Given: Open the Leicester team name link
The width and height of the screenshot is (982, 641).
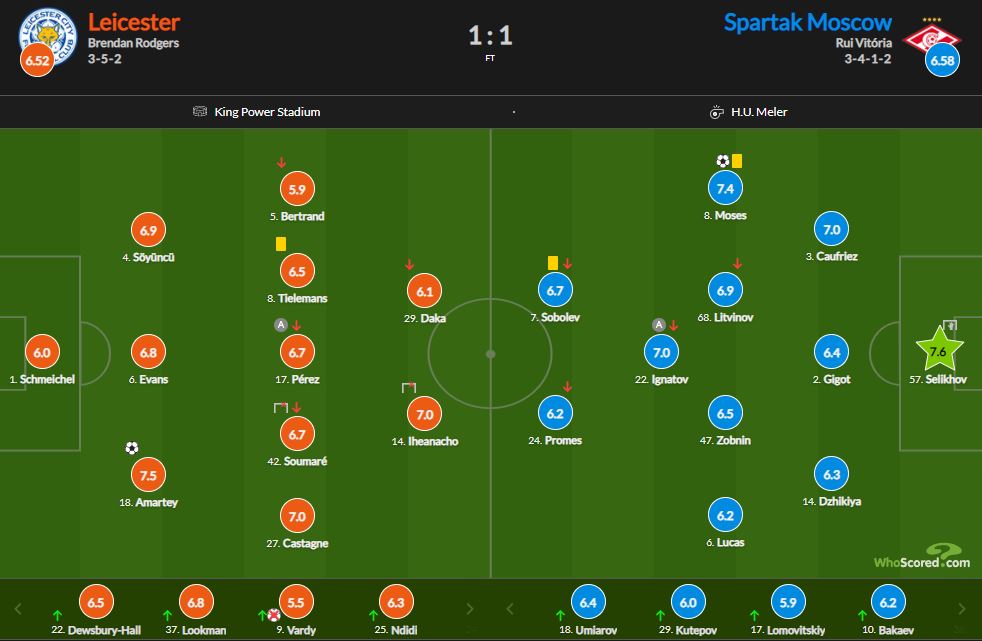Looking at the screenshot, I should click(133, 22).
